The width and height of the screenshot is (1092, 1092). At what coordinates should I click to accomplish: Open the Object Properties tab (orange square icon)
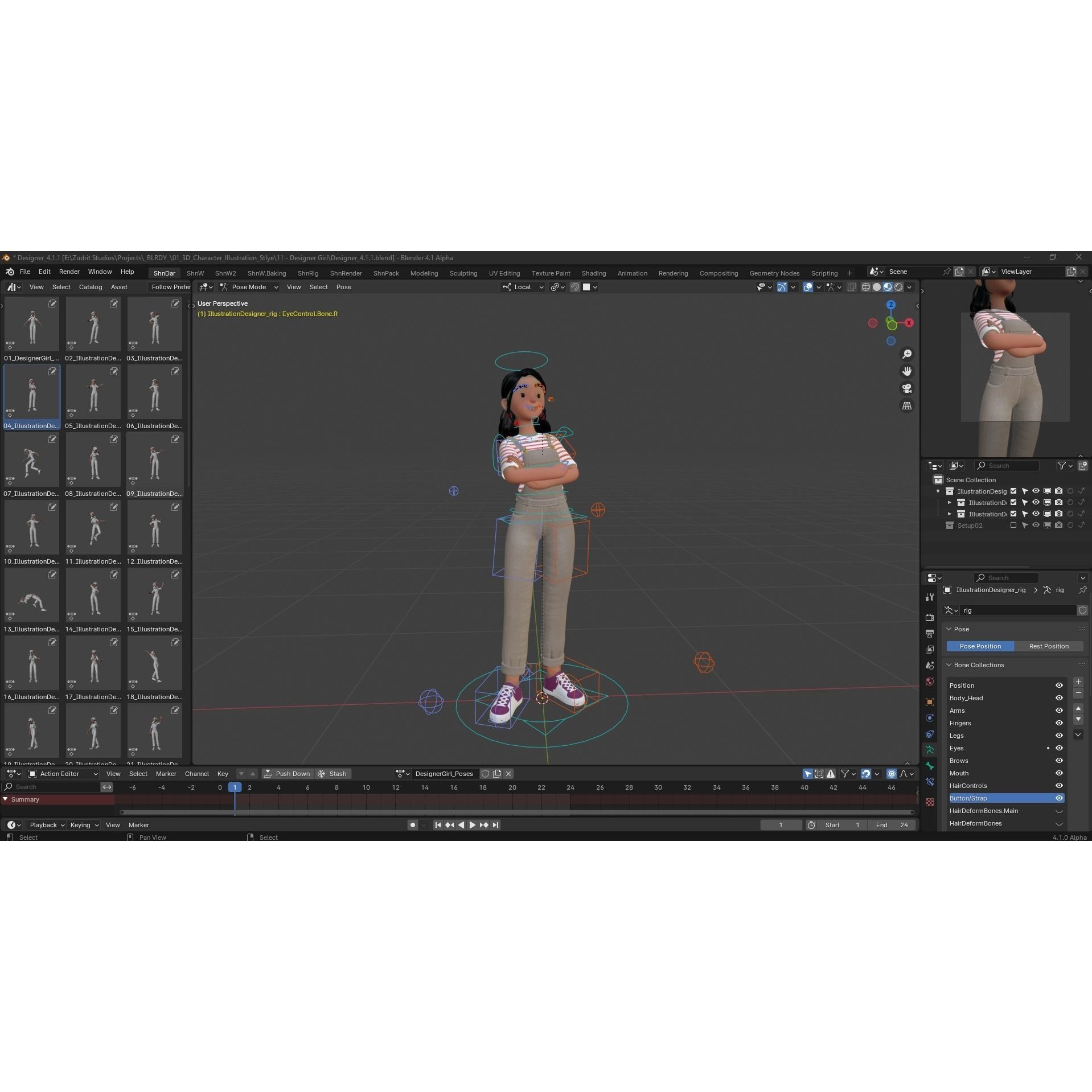click(929, 701)
